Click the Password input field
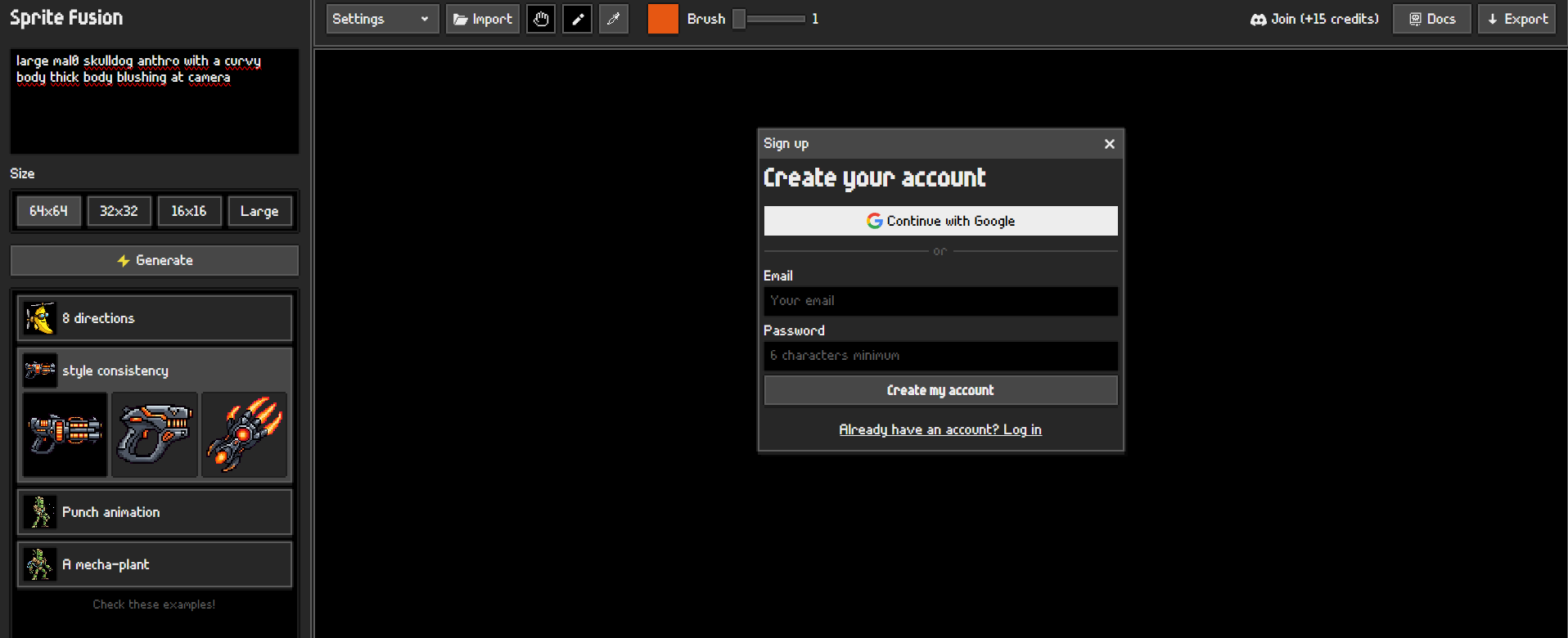This screenshot has height=638, width=1568. click(941, 356)
